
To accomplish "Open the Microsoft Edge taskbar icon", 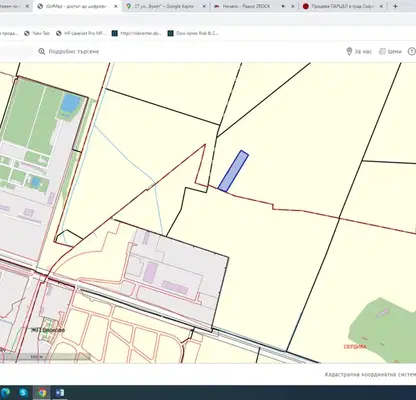I will click(x=5, y=393).
